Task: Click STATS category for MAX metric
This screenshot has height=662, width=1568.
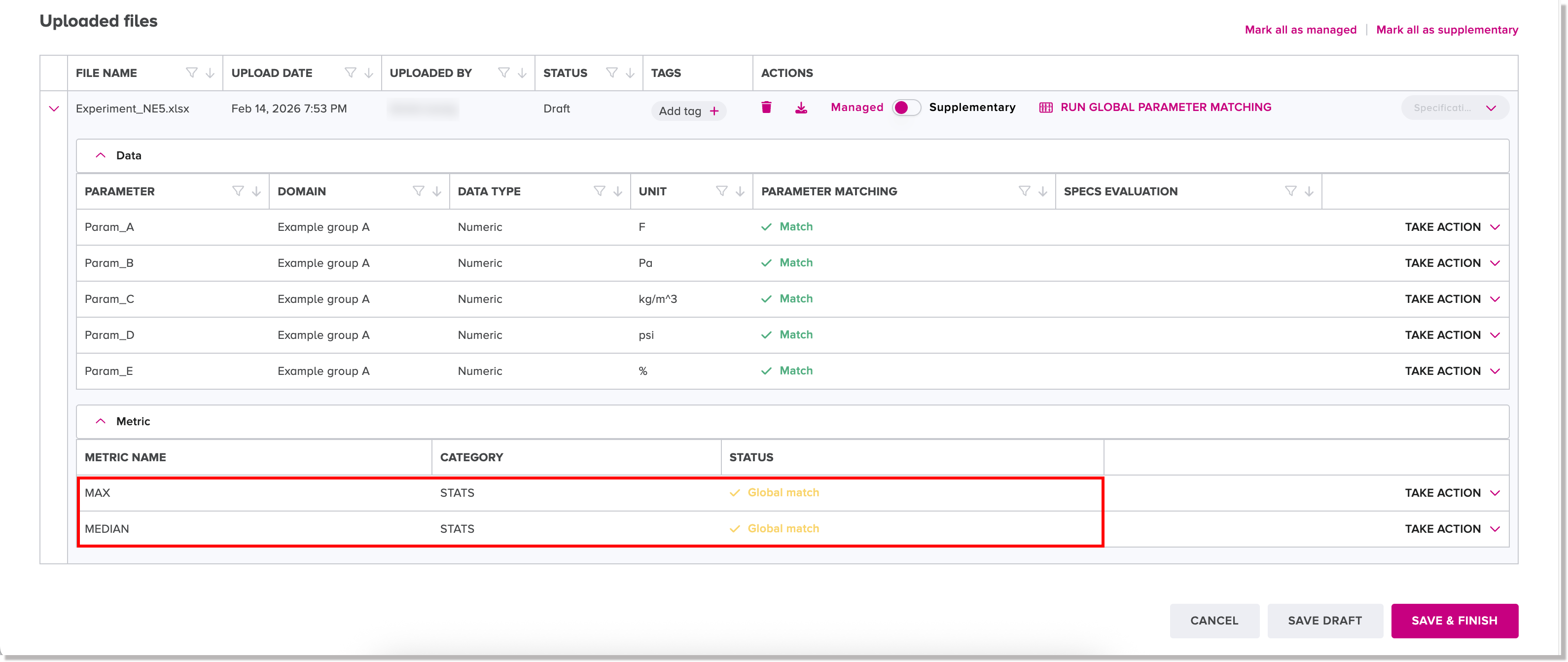Action: click(457, 493)
